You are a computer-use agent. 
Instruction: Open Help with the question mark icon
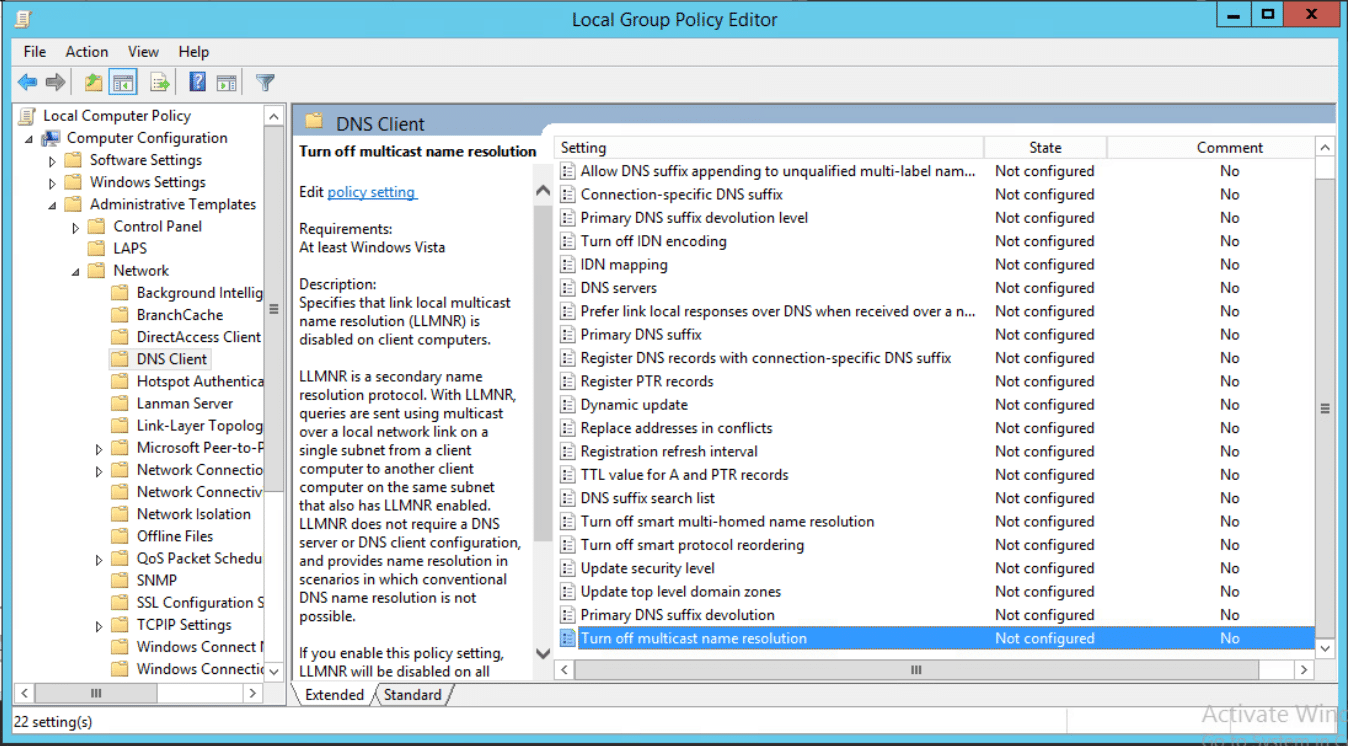(198, 82)
